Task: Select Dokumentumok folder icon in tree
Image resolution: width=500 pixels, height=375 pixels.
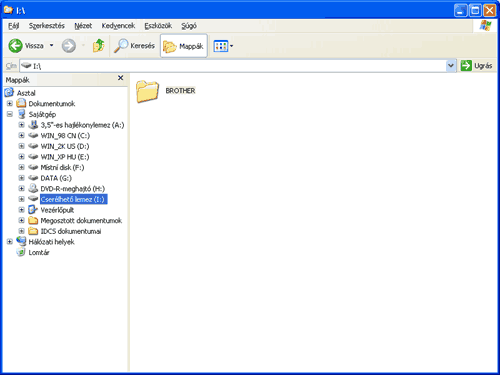Action: (x=21, y=103)
